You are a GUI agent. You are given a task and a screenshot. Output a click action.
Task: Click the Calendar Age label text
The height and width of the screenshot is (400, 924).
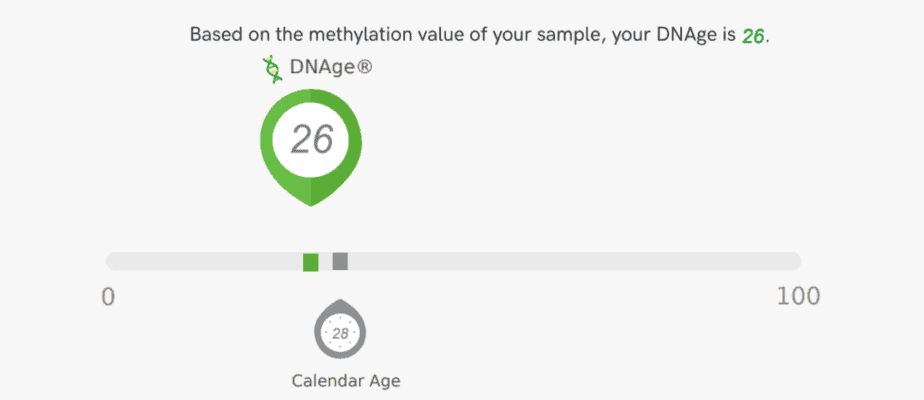346,381
